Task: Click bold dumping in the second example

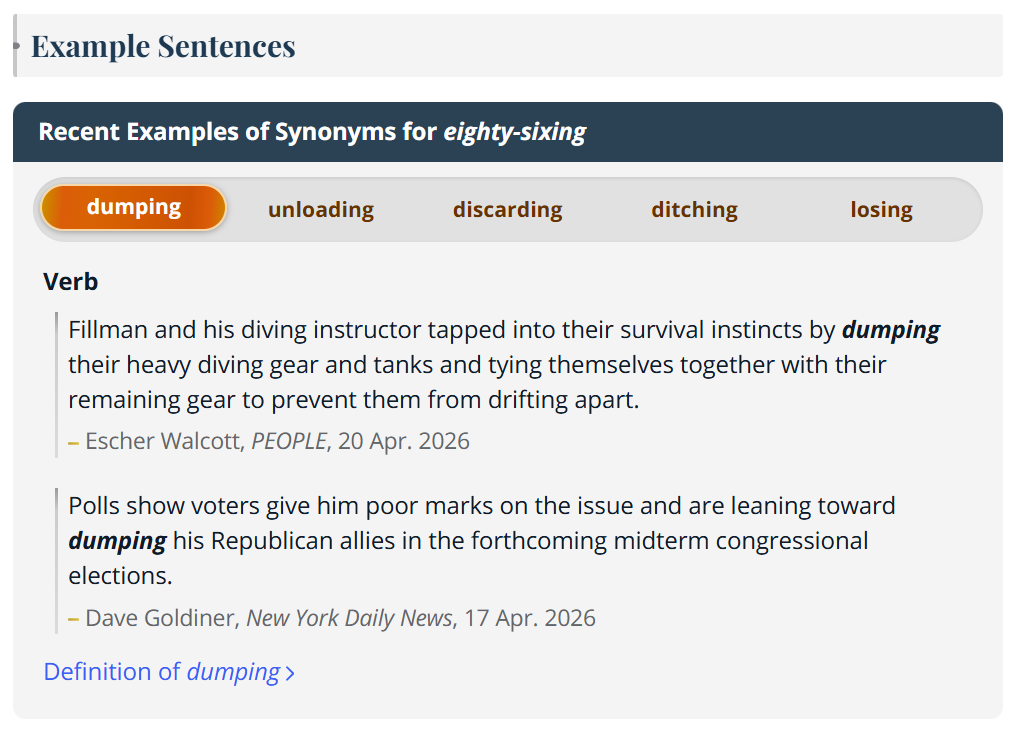Action: point(117,540)
